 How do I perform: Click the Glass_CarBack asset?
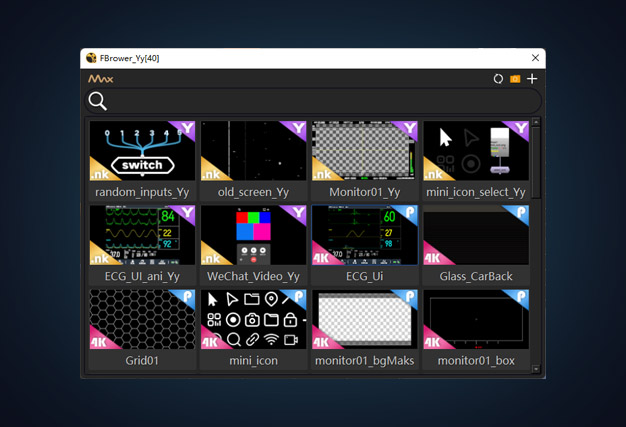[x=475, y=236]
